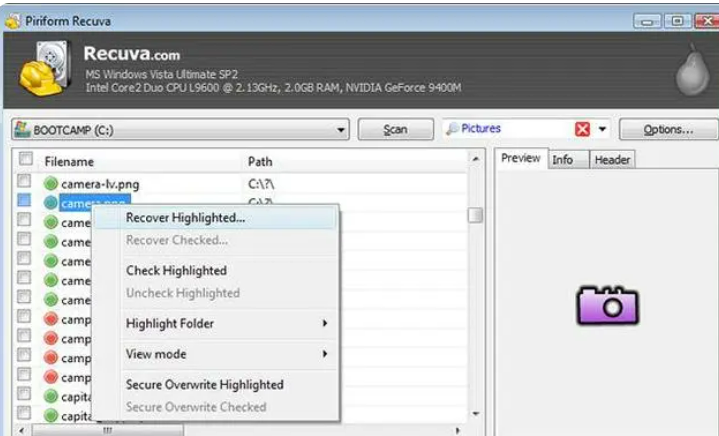The height and width of the screenshot is (436, 719).
Task: Click the horizontal scrollbar right arrow
Action: tap(457, 430)
